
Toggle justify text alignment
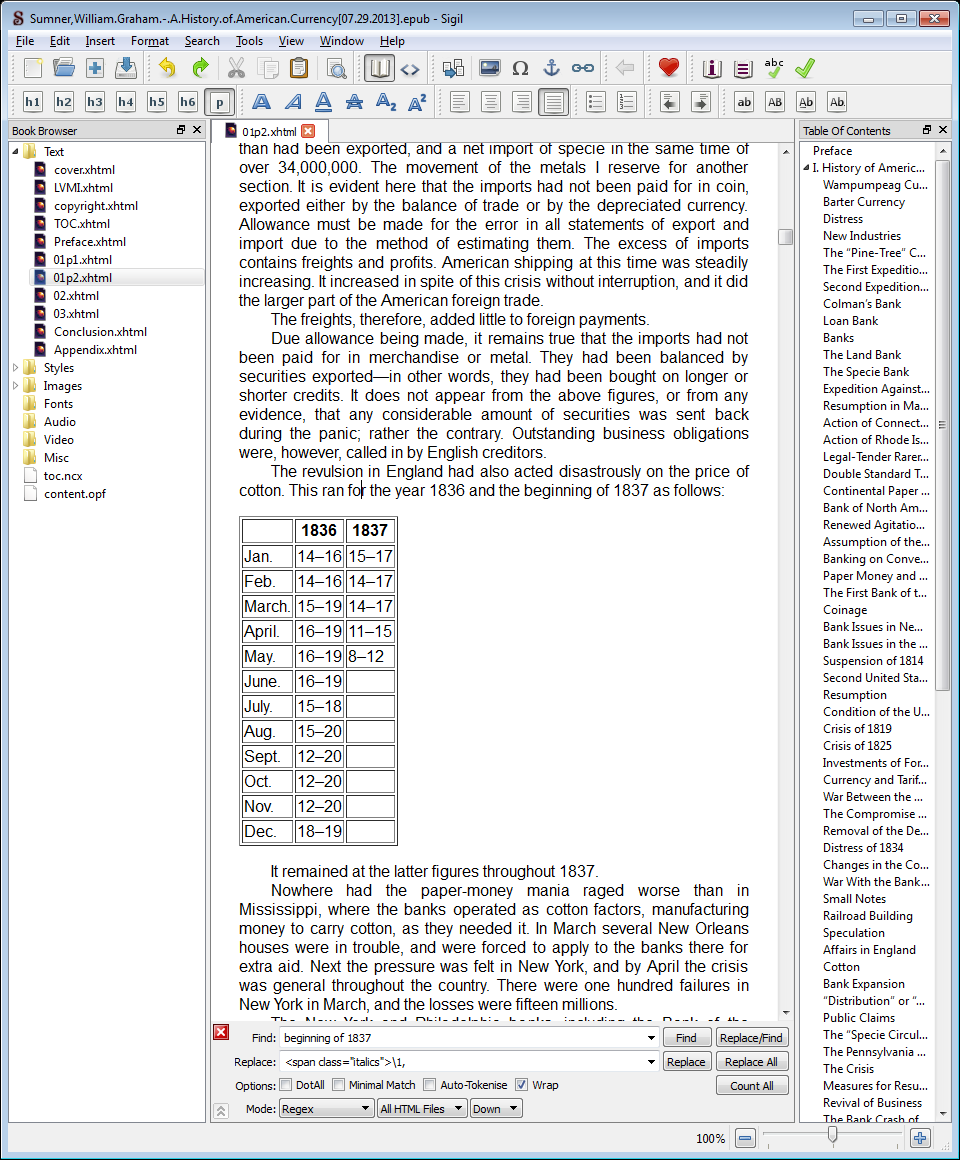[x=553, y=102]
